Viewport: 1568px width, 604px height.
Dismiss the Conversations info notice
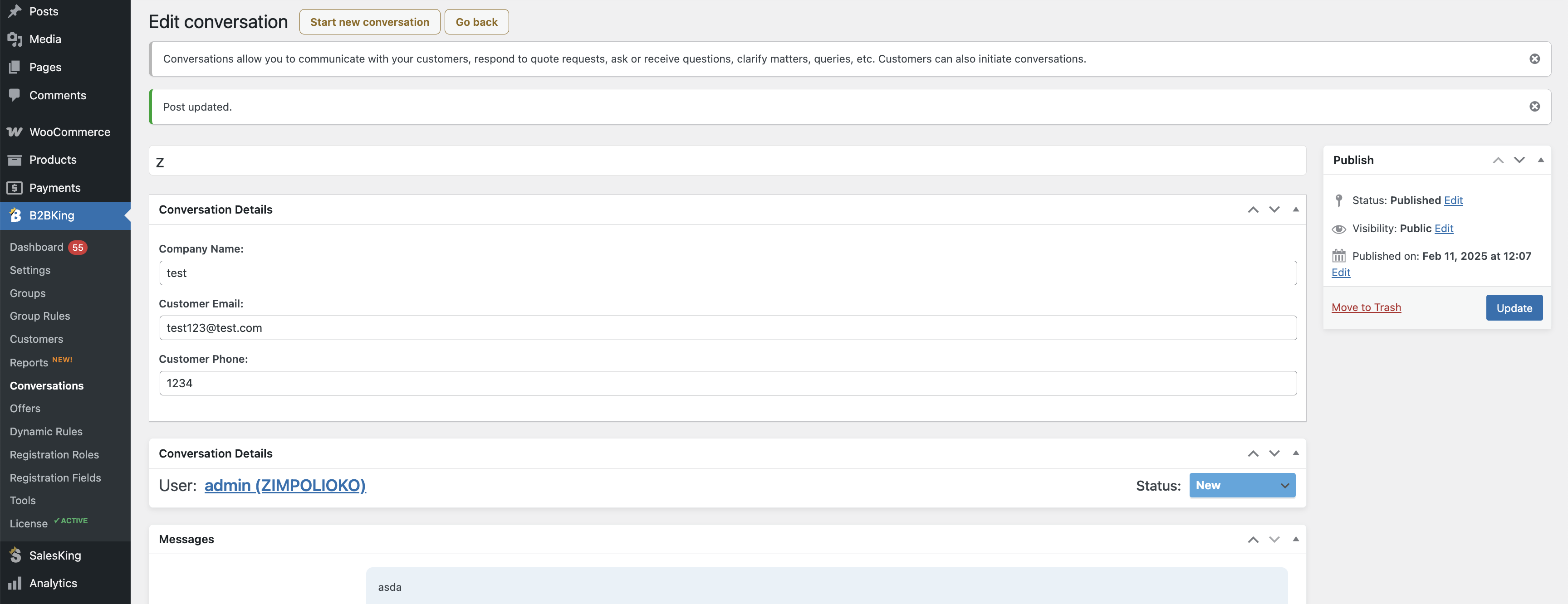(1534, 58)
